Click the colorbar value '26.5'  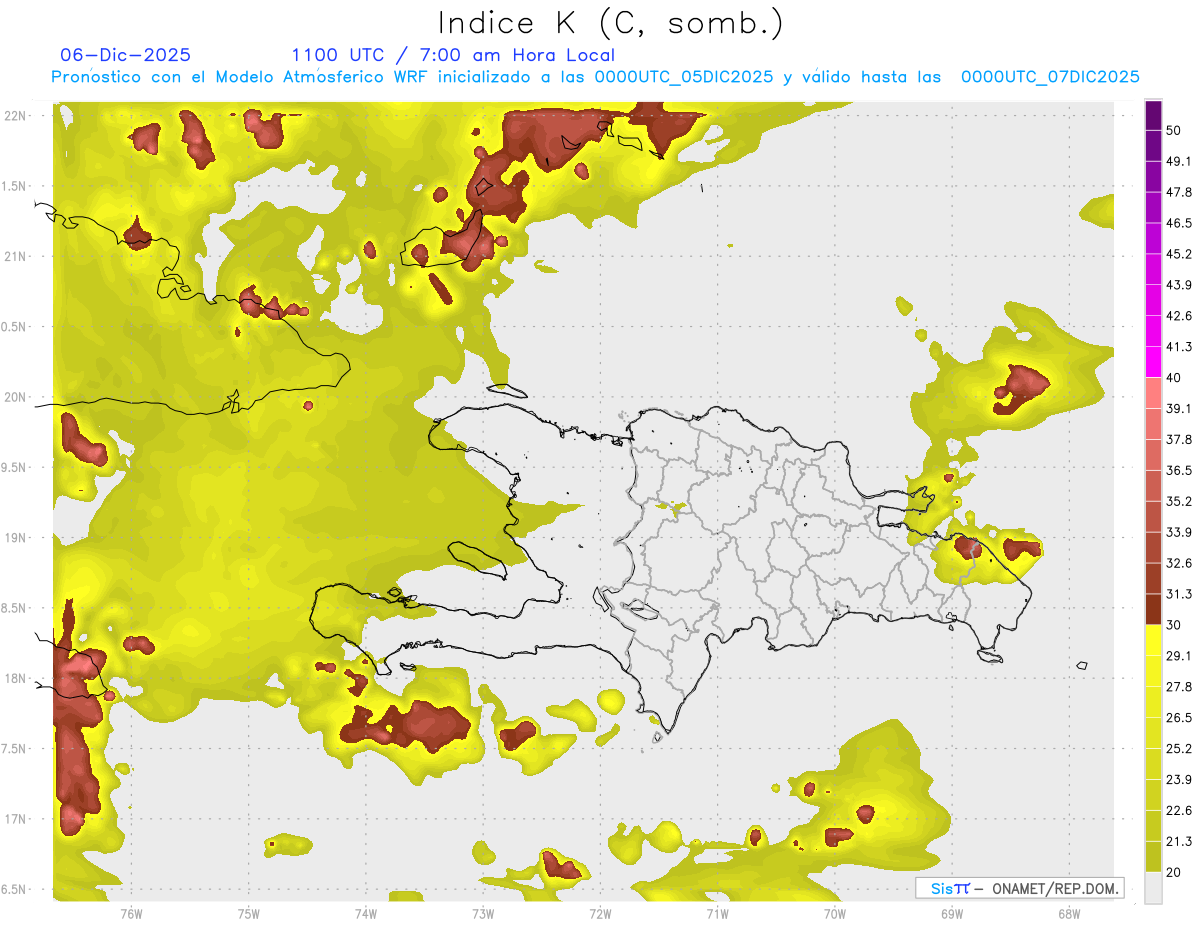click(1179, 718)
